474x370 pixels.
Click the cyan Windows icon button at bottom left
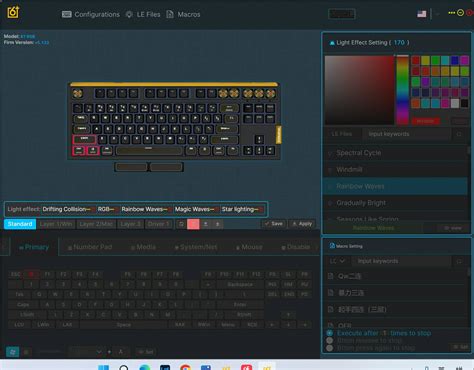point(12,352)
